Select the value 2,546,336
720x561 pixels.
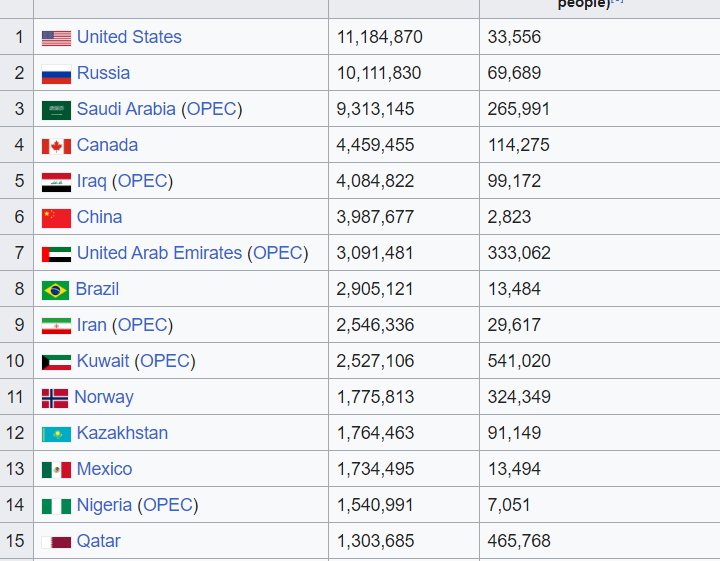[375, 325]
